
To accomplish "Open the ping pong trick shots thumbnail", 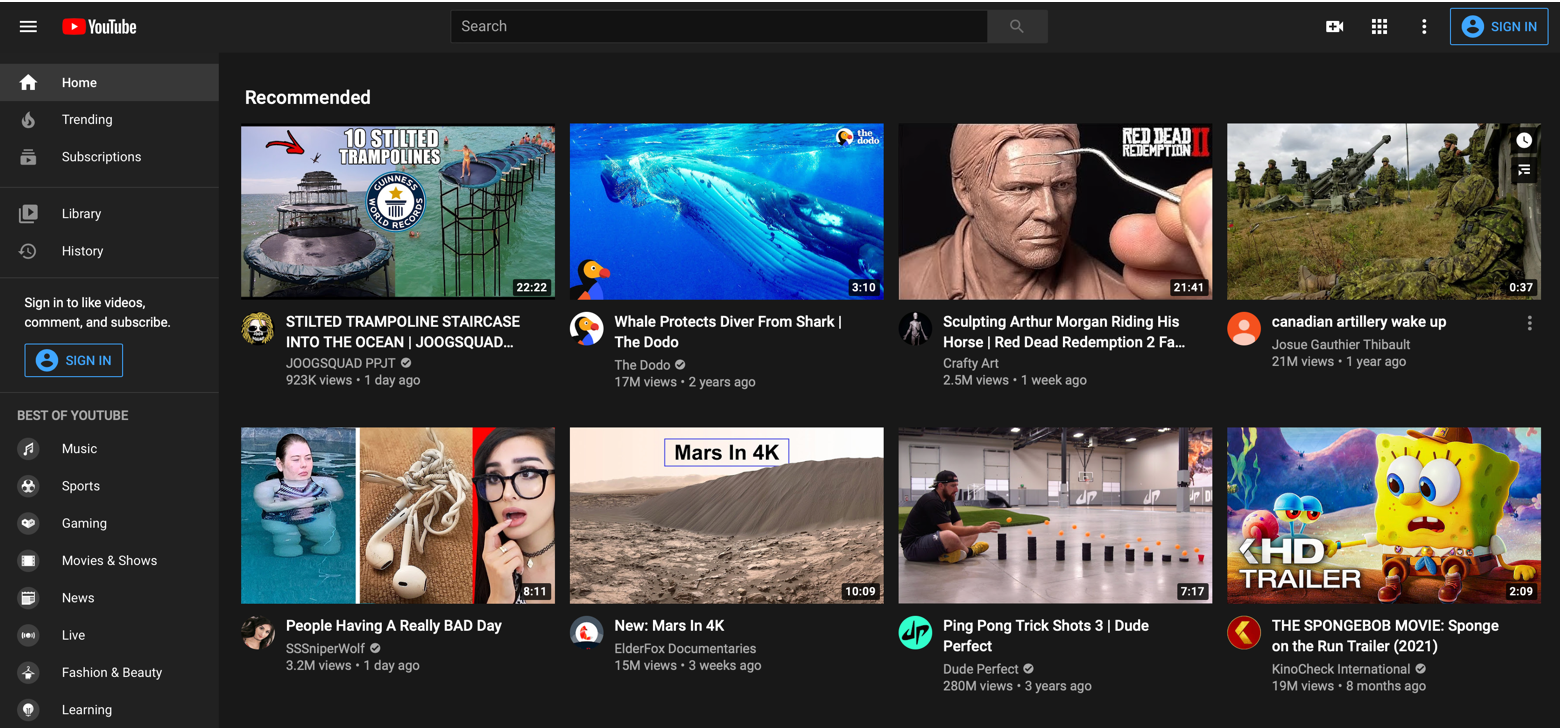I will [1055, 515].
